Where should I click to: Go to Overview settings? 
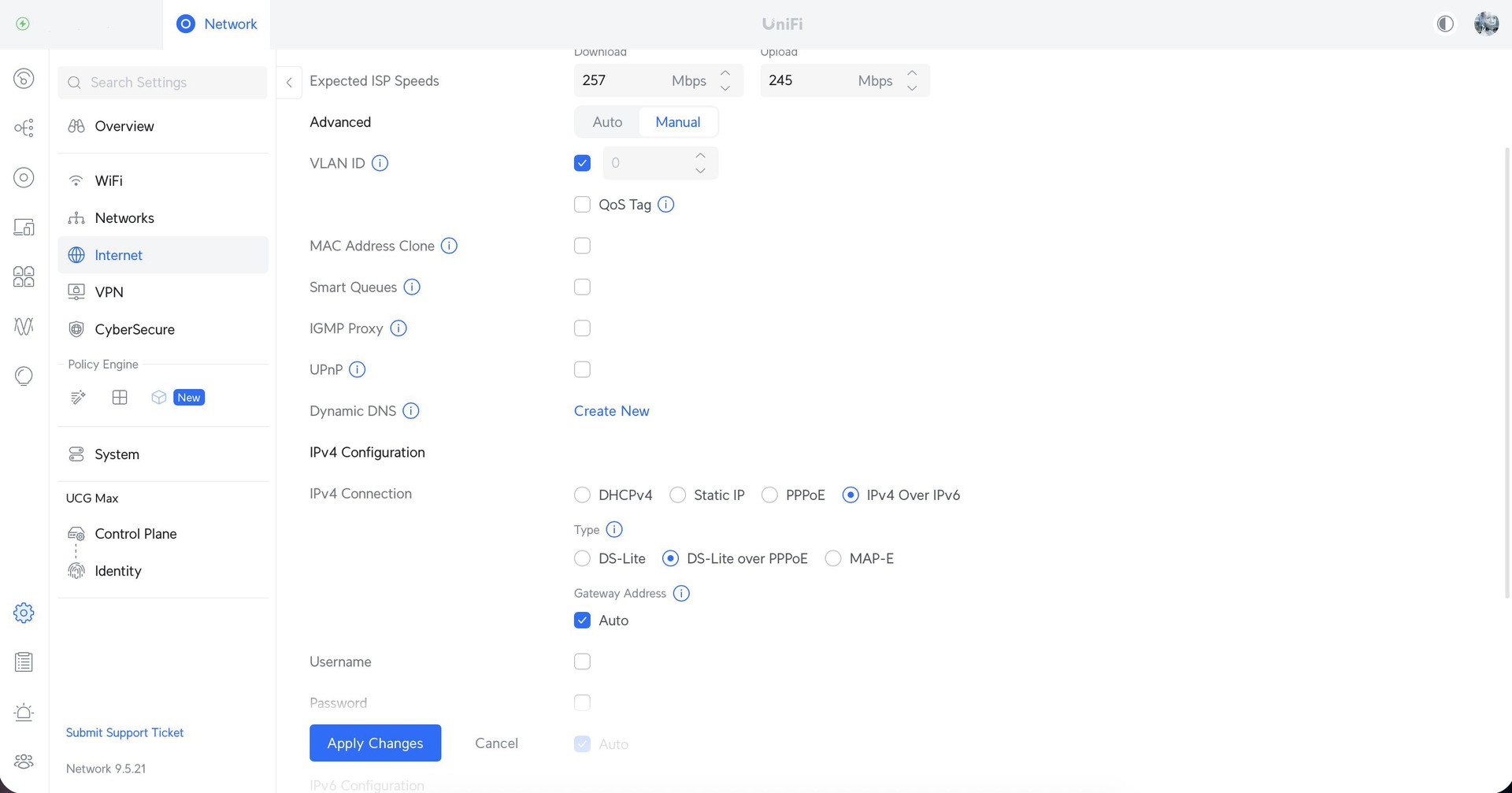pyautogui.click(x=163, y=126)
